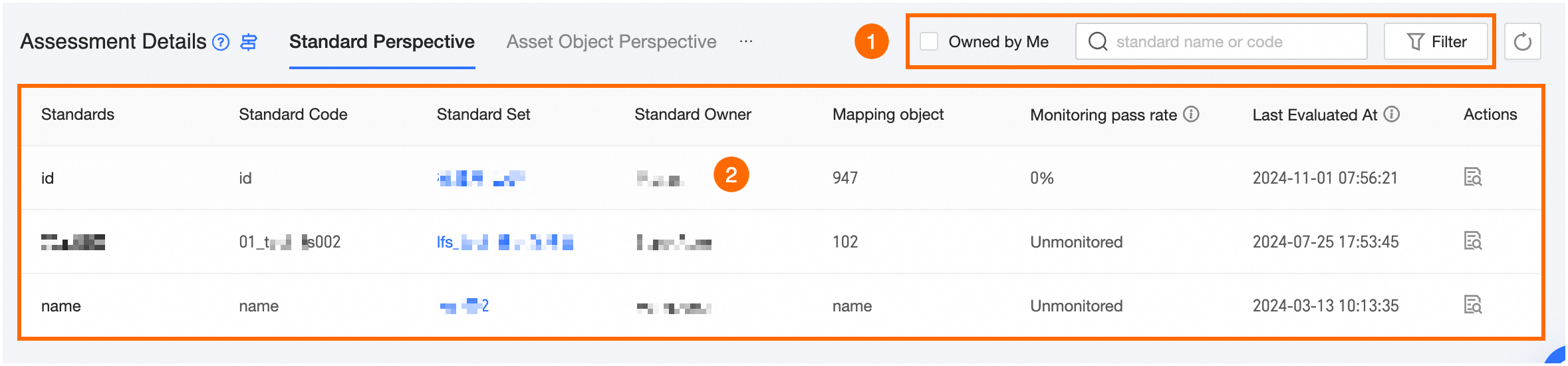This screenshot has height=366, width=1568.
Task: View details for the 01_t...s002 row
Action: [1472, 241]
